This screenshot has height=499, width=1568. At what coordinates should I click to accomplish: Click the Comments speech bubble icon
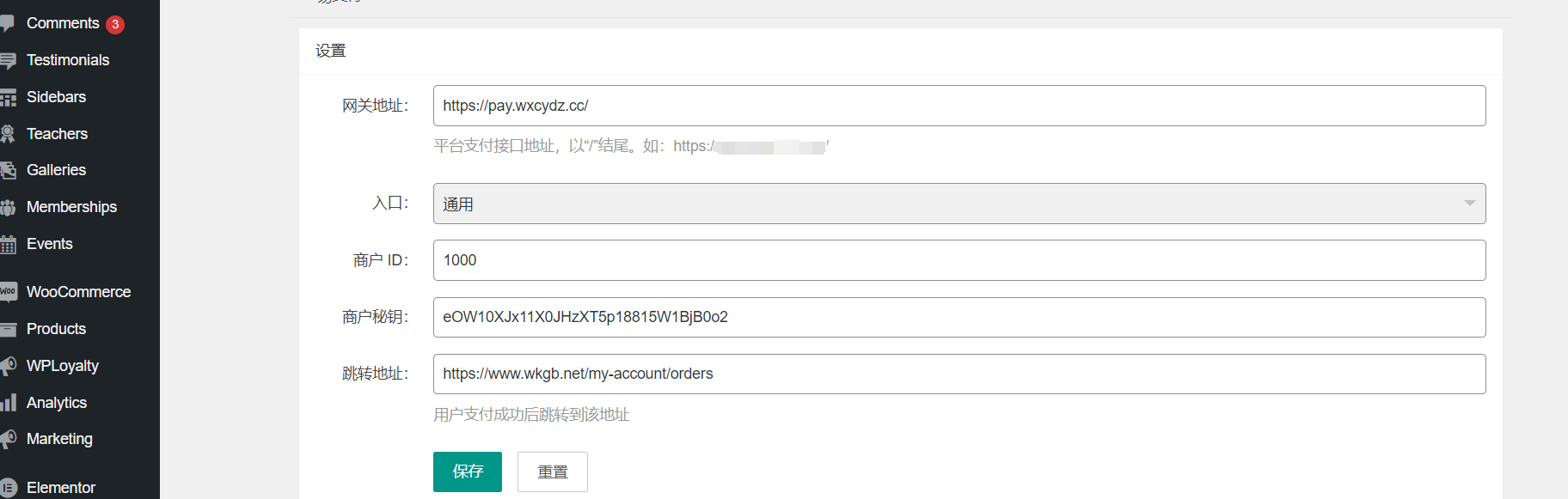click(x=8, y=23)
